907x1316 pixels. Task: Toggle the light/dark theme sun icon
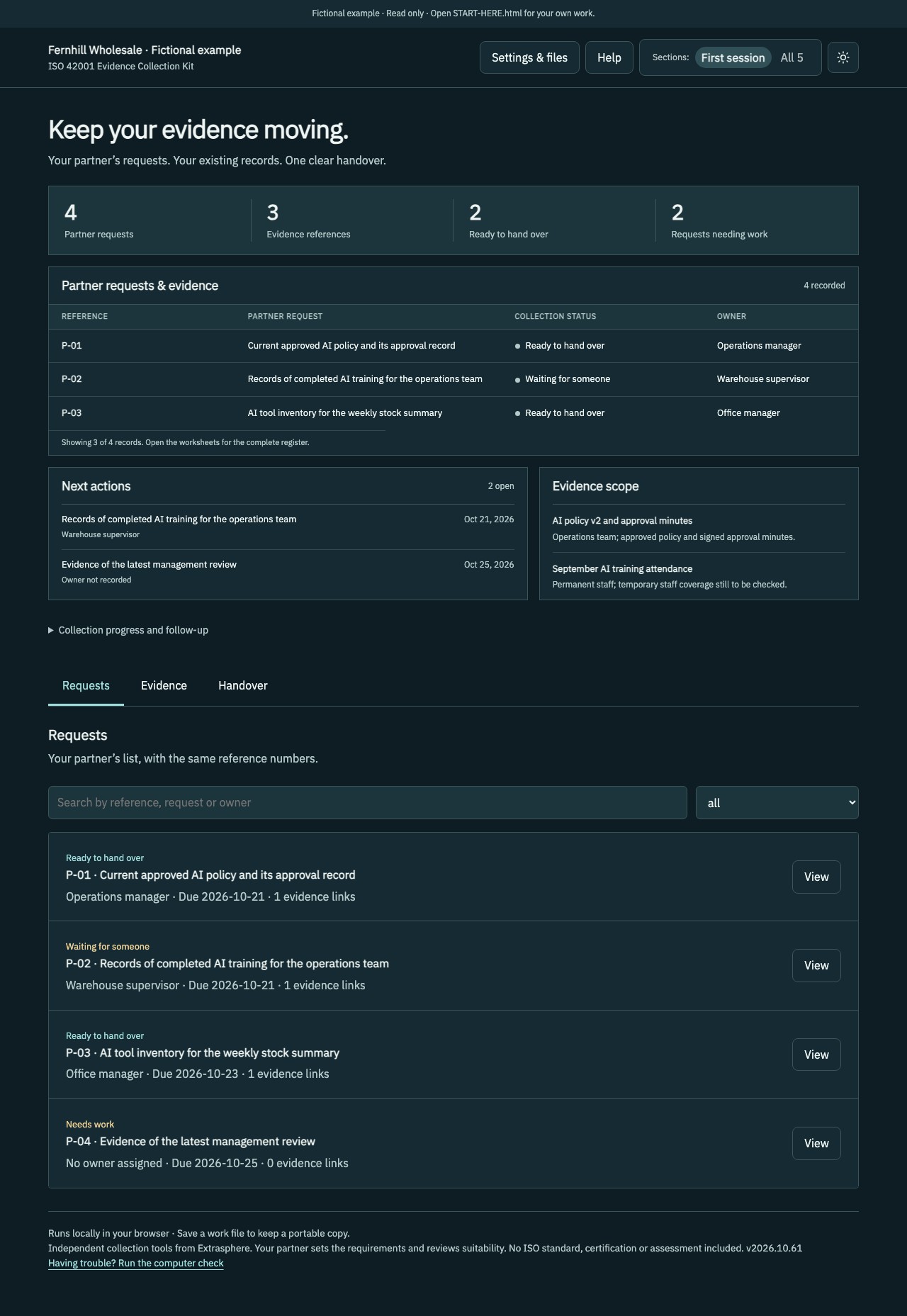(843, 57)
